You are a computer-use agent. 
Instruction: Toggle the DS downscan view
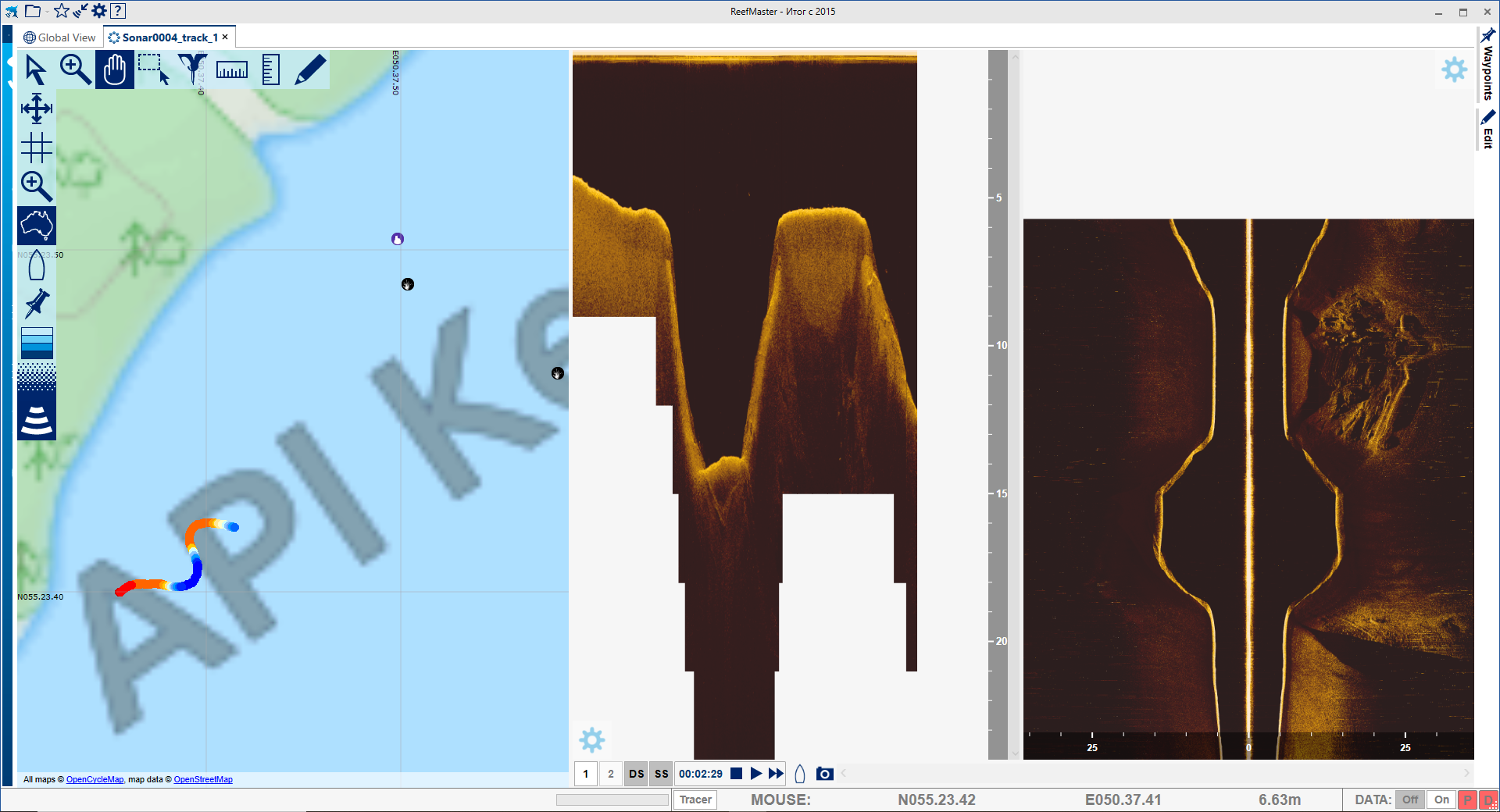[637, 774]
